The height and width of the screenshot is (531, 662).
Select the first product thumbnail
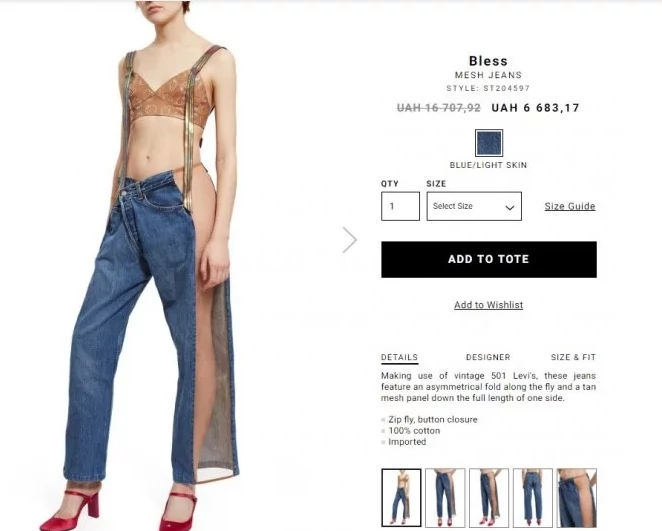[x=401, y=498]
